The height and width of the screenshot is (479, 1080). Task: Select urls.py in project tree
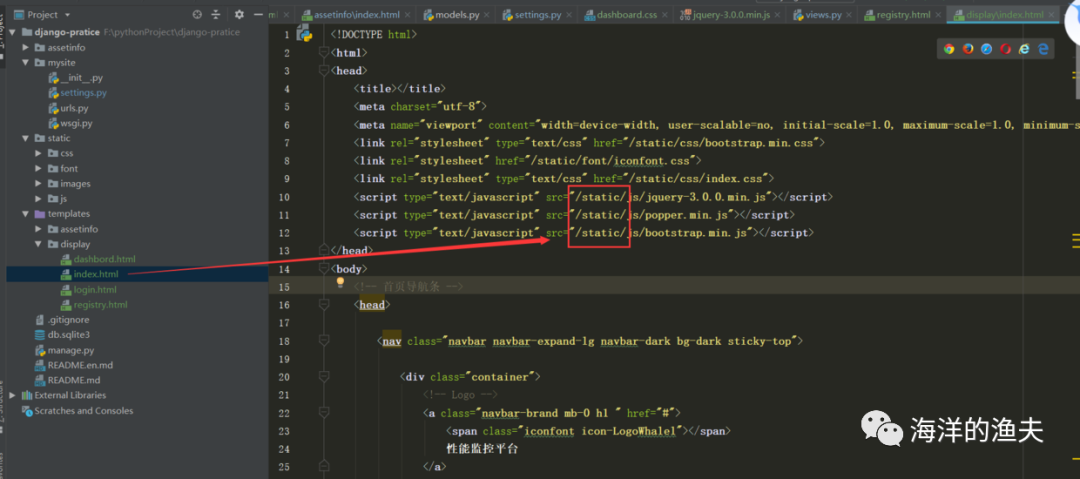(x=74, y=108)
